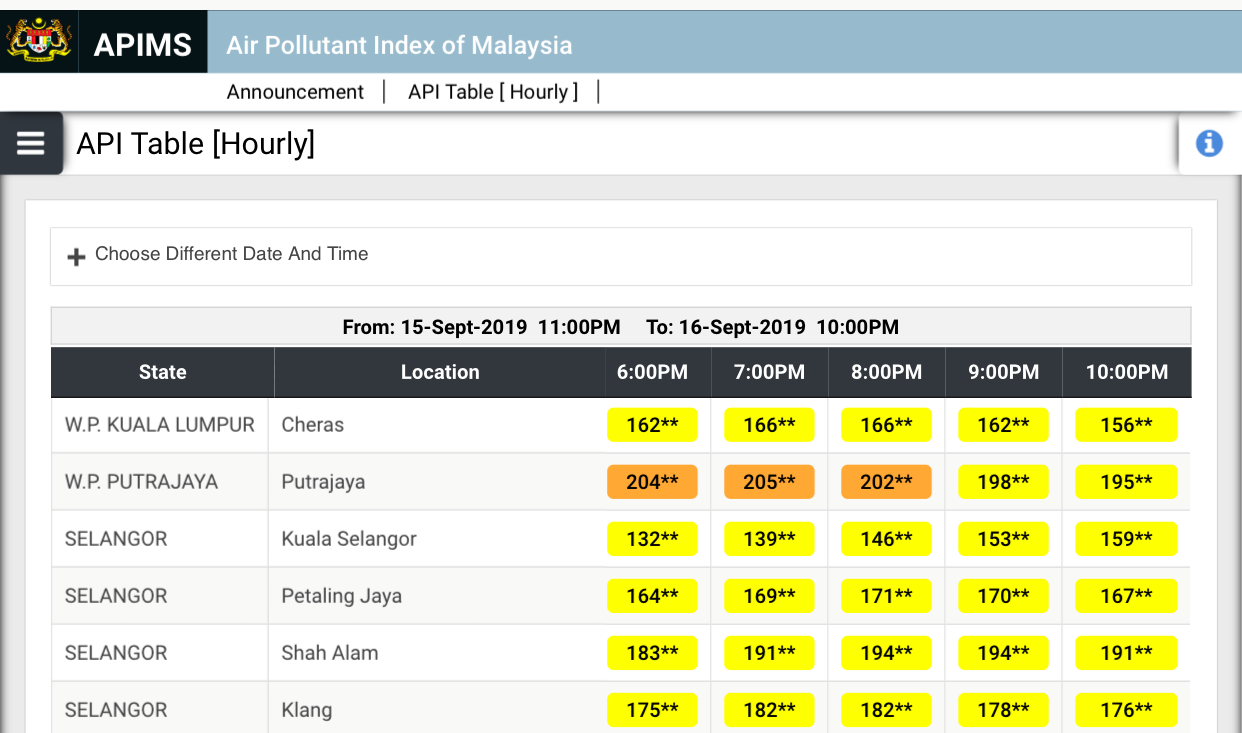The height and width of the screenshot is (733, 1242).
Task: Click the 6:00PM column header
Action: coord(652,372)
